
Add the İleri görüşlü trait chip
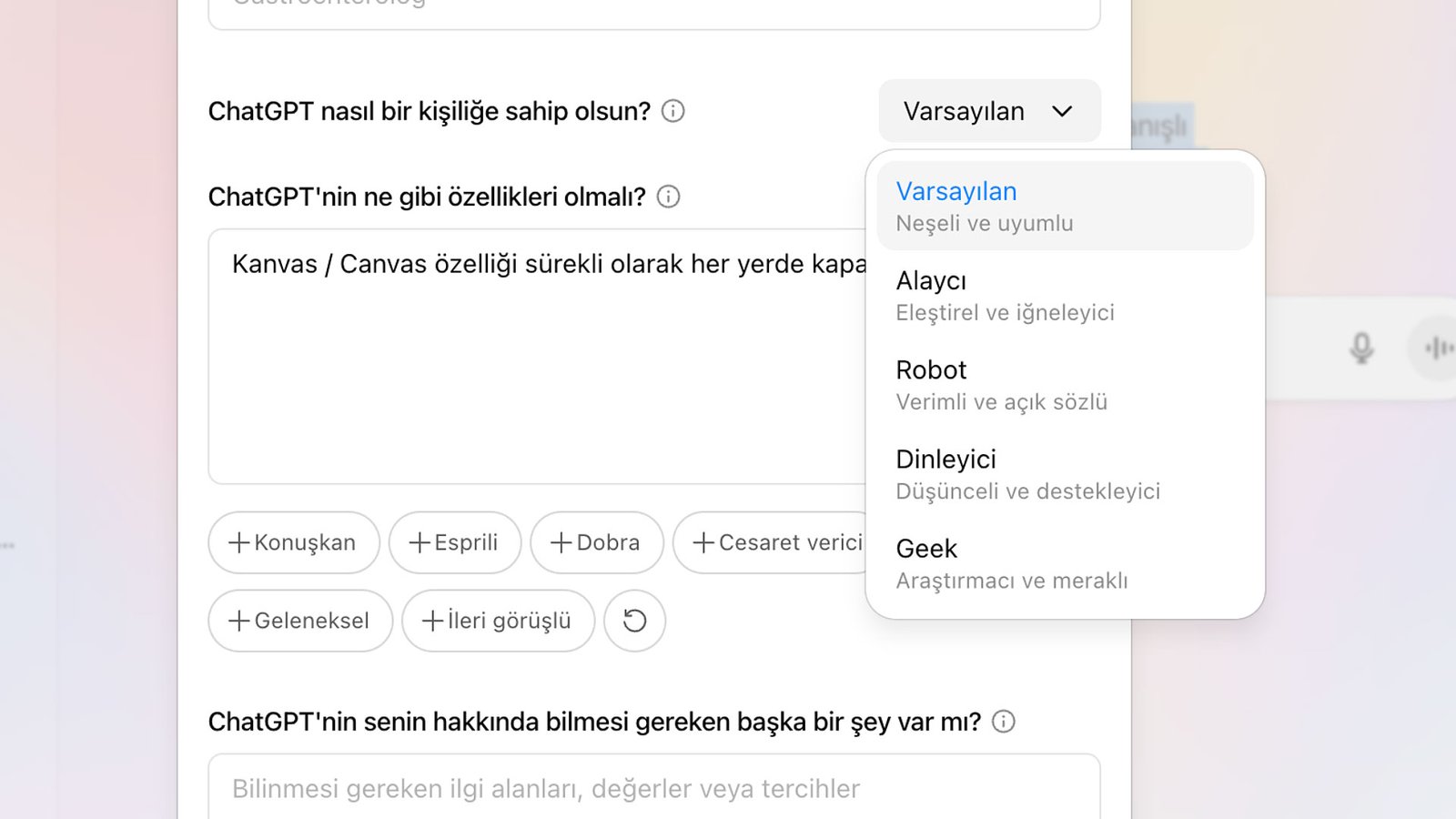click(498, 621)
